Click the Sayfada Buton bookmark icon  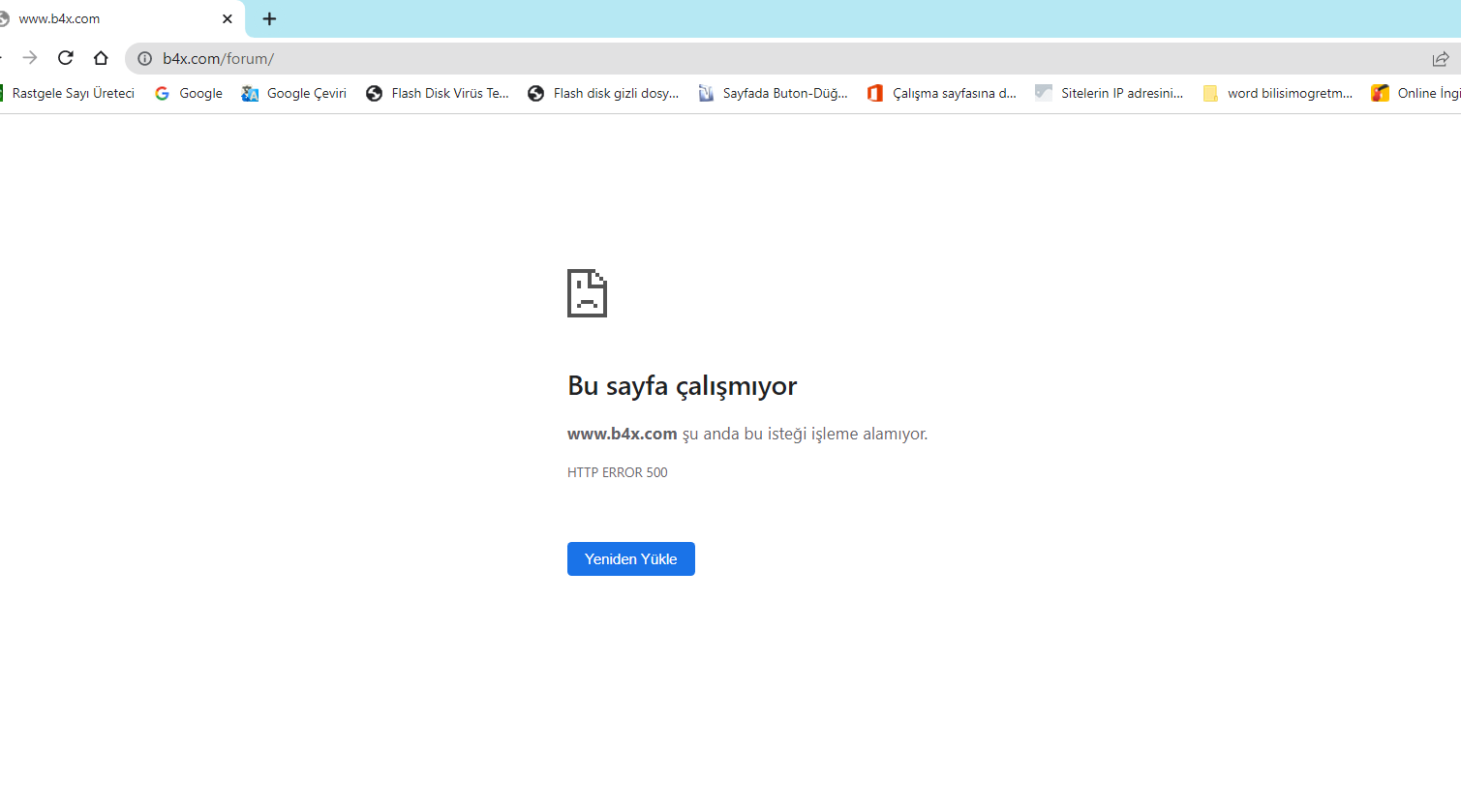point(706,93)
